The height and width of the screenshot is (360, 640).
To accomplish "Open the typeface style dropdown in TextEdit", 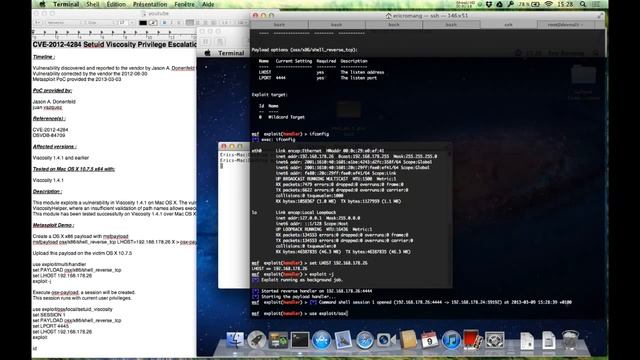I will [101, 23].
